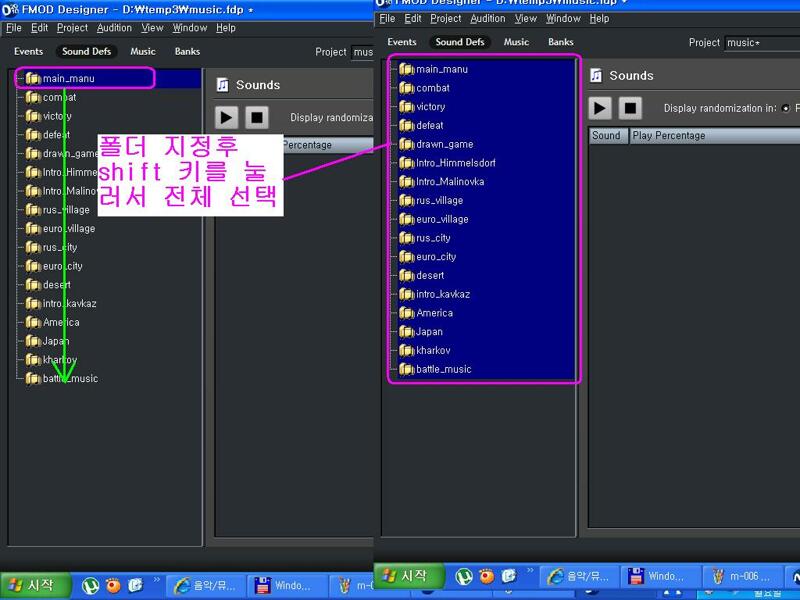Viewport: 800px width, 600px height.
Task: Open File menu in left window
Action: 14,28
